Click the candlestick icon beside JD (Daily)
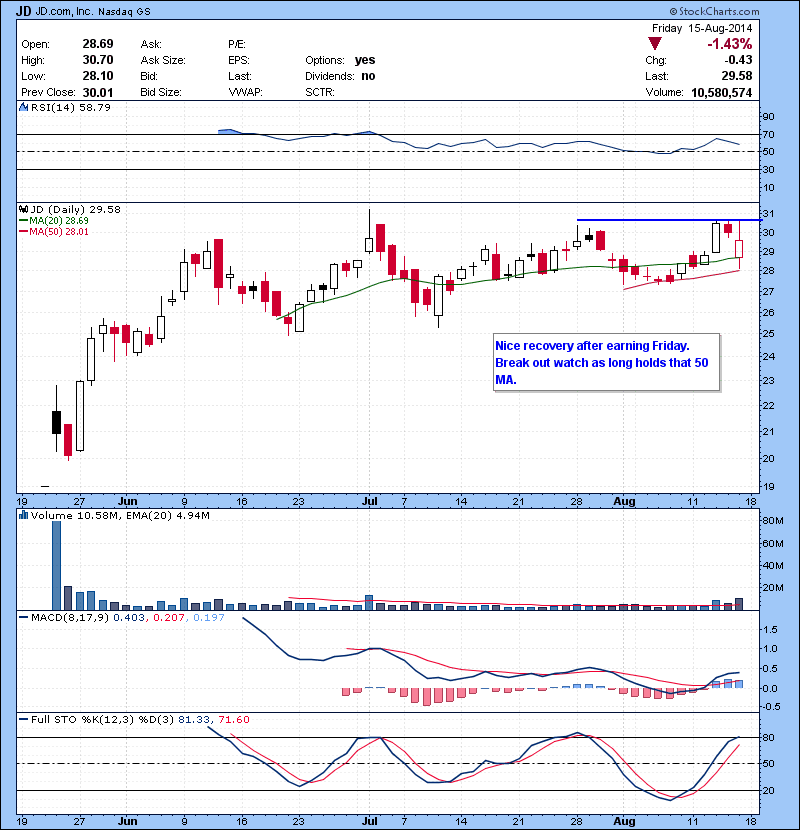The width and height of the screenshot is (800, 830). pos(23,209)
